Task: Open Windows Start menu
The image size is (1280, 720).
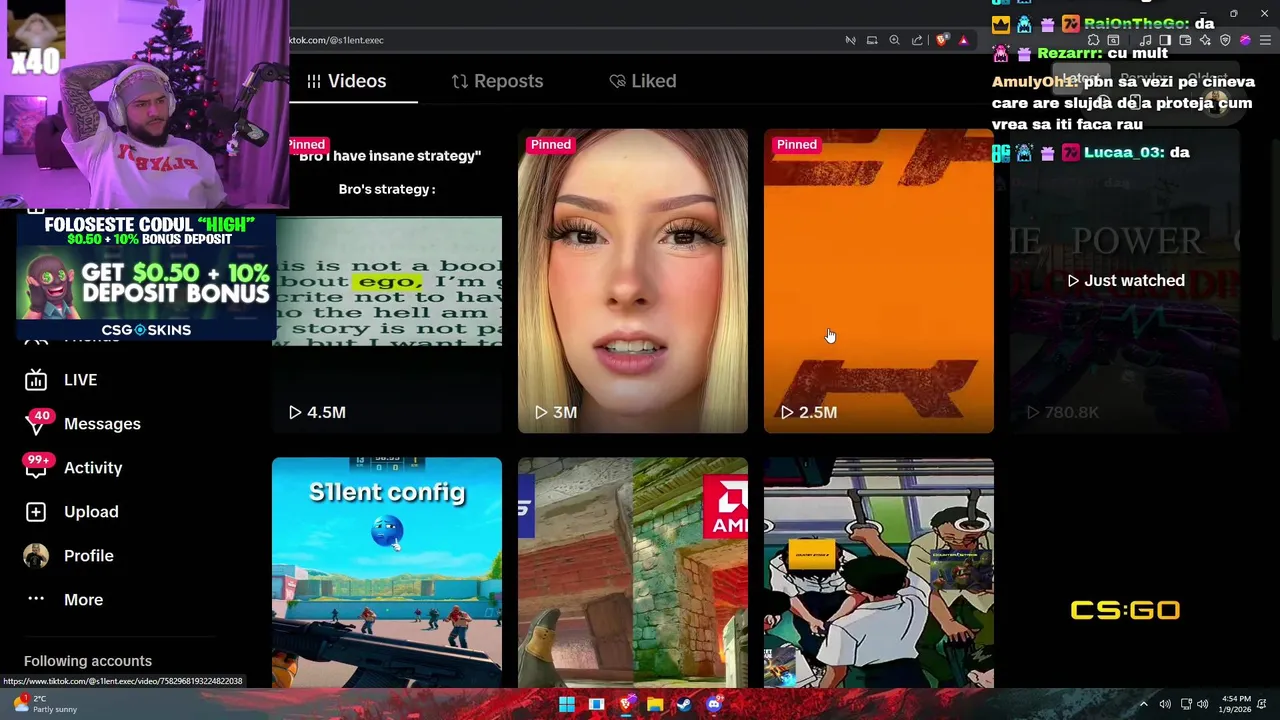Action: pyautogui.click(x=567, y=705)
